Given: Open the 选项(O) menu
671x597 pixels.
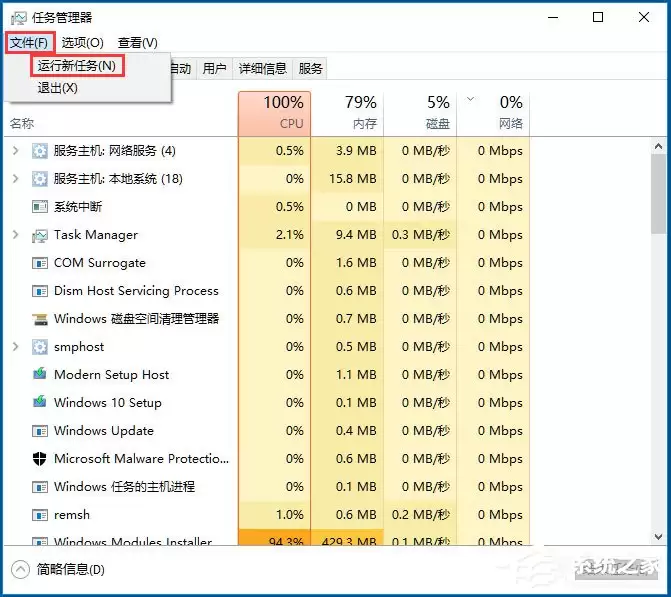Looking at the screenshot, I should 83,43.
